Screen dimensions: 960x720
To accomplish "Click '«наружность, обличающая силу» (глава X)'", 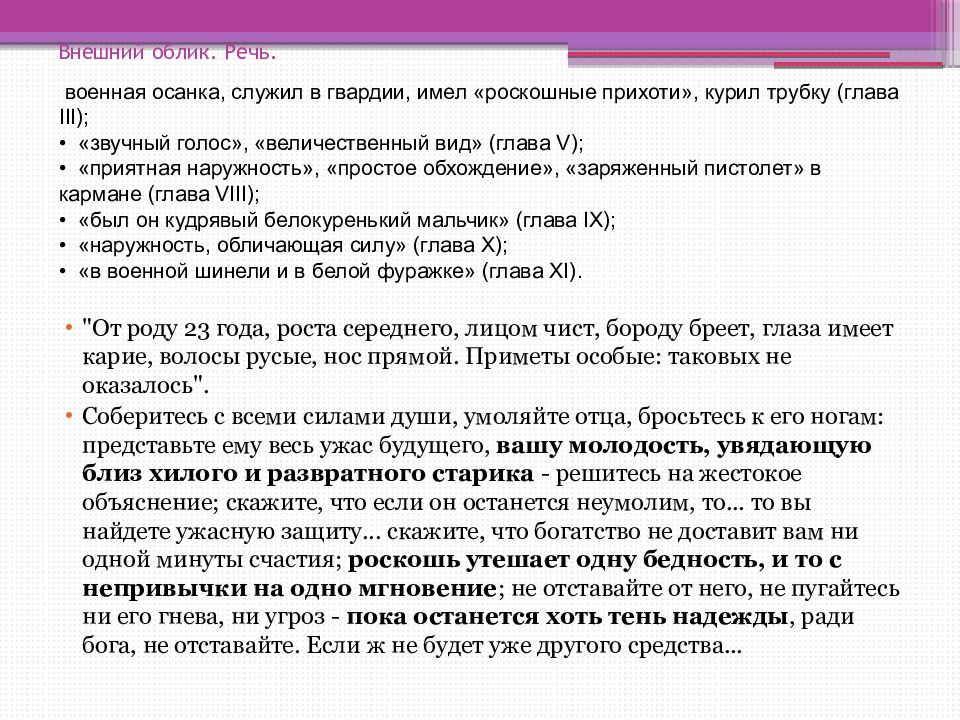I will (293, 246).
